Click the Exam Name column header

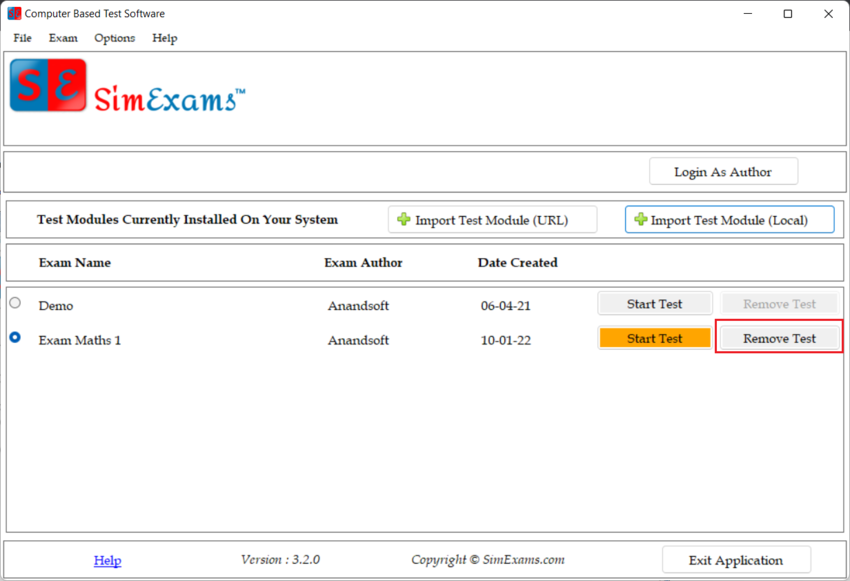pyautogui.click(x=75, y=263)
